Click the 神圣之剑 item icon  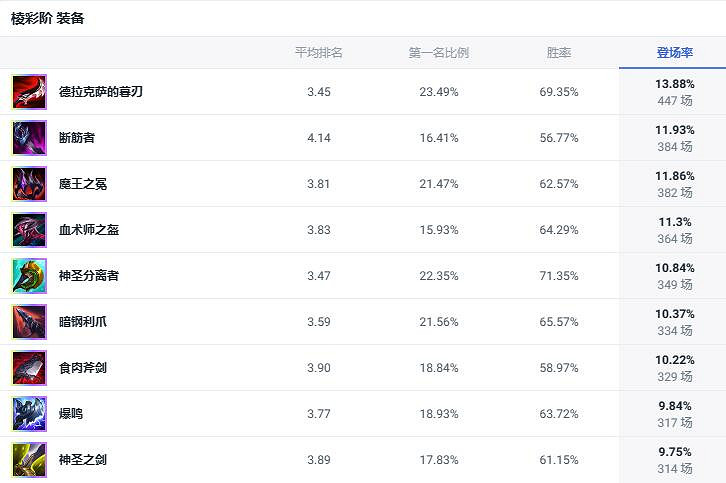point(29,460)
